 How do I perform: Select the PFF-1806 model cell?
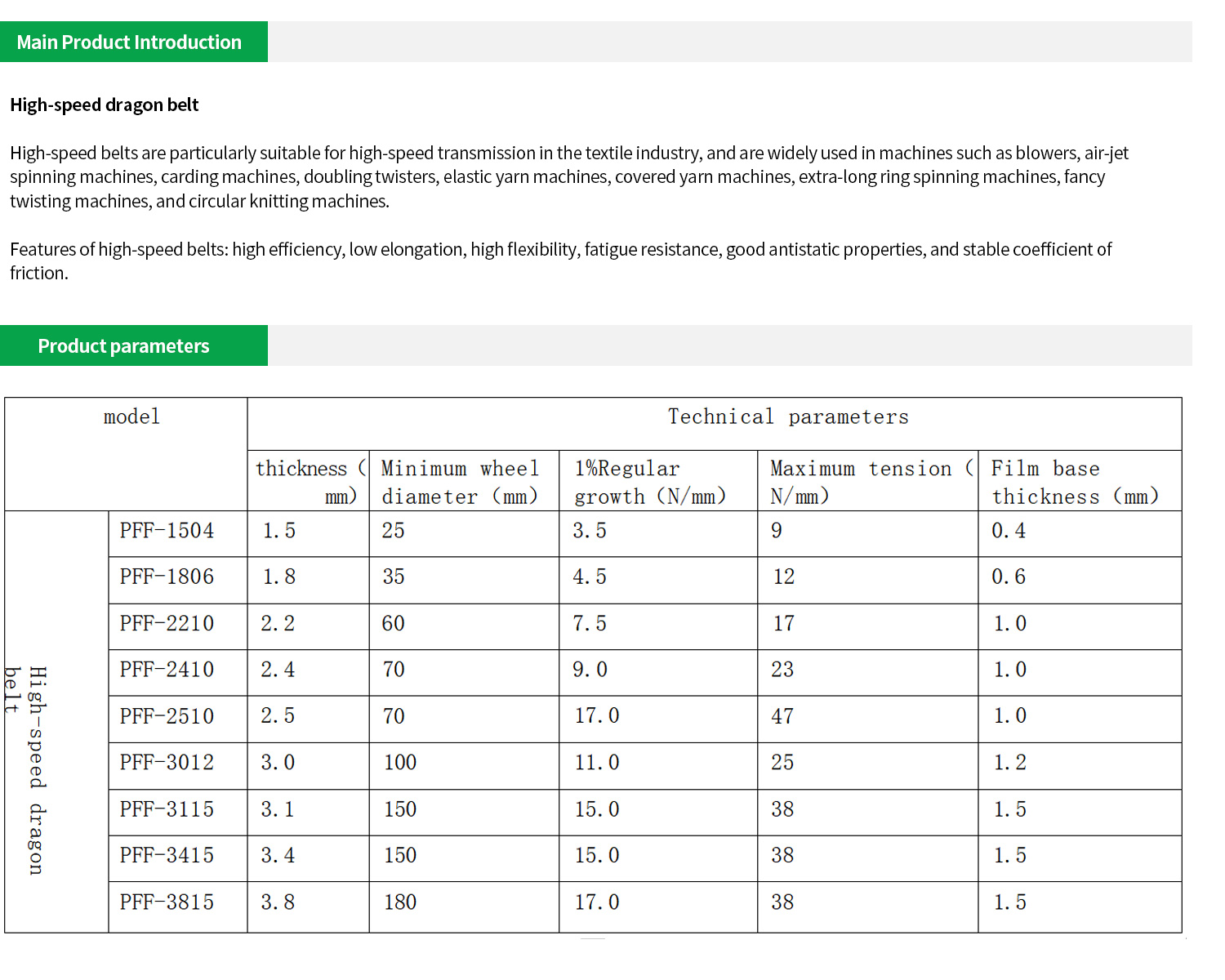(x=167, y=577)
